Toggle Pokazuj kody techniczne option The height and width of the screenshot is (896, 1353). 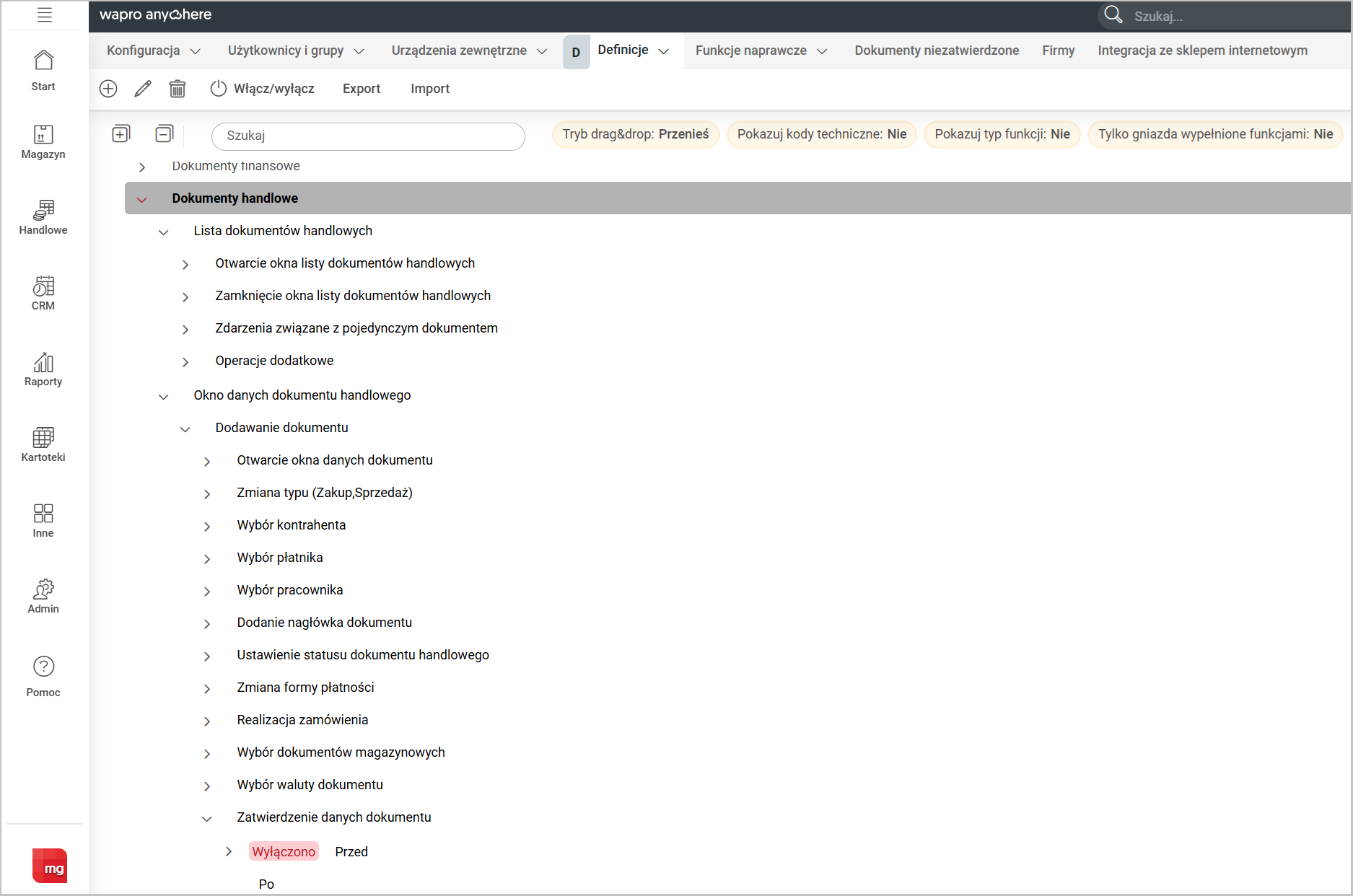[x=821, y=134]
